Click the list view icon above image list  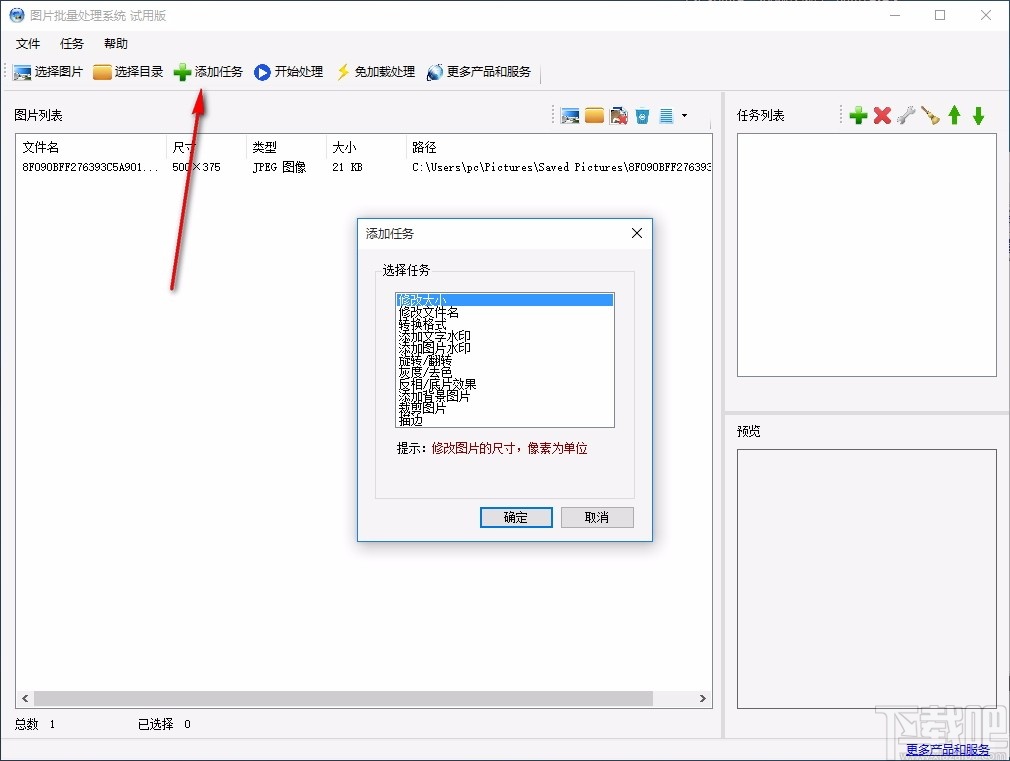(667, 115)
